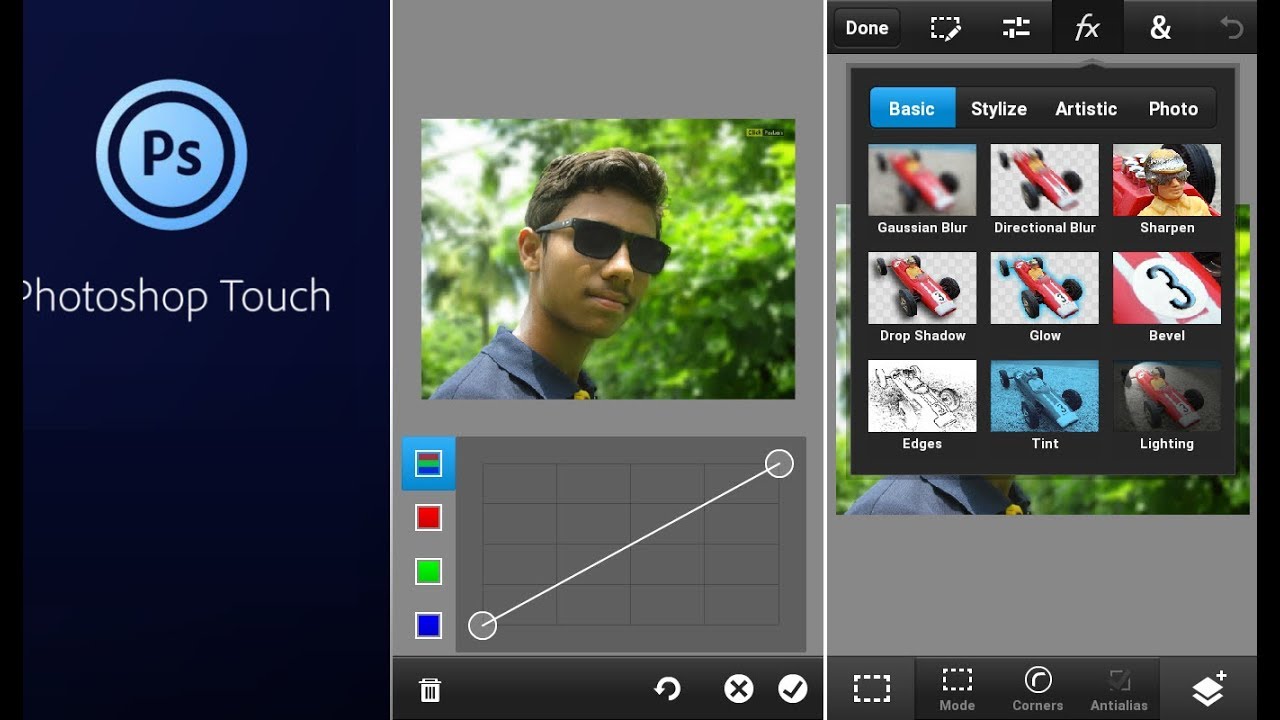The width and height of the screenshot is (1280, 720).
Task: Apply the Directional Blur effect
Action: coord(1044,190)
